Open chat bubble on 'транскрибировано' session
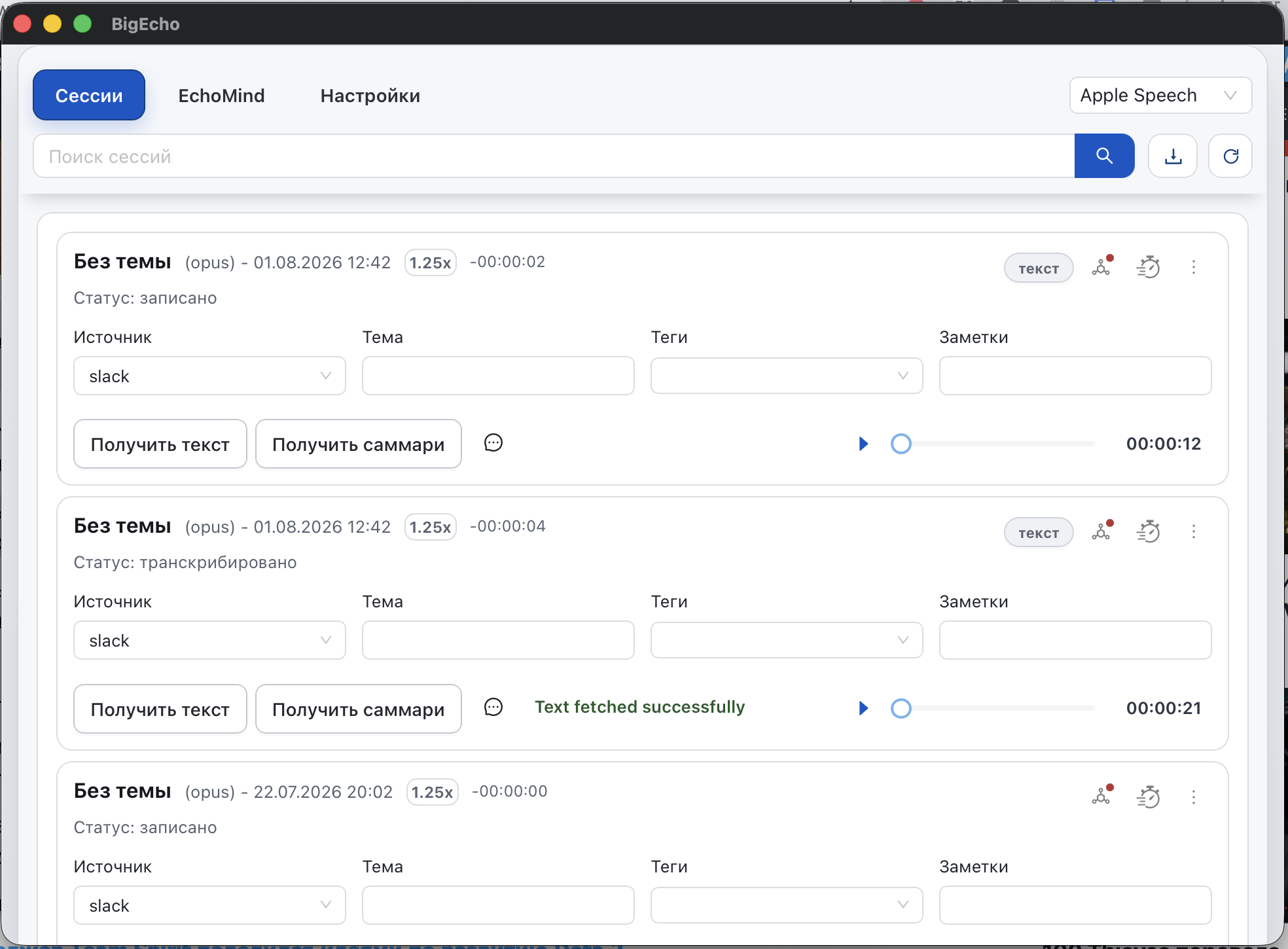The height and width of the screenshot is (949, 1288). click(x=493, y=707)
